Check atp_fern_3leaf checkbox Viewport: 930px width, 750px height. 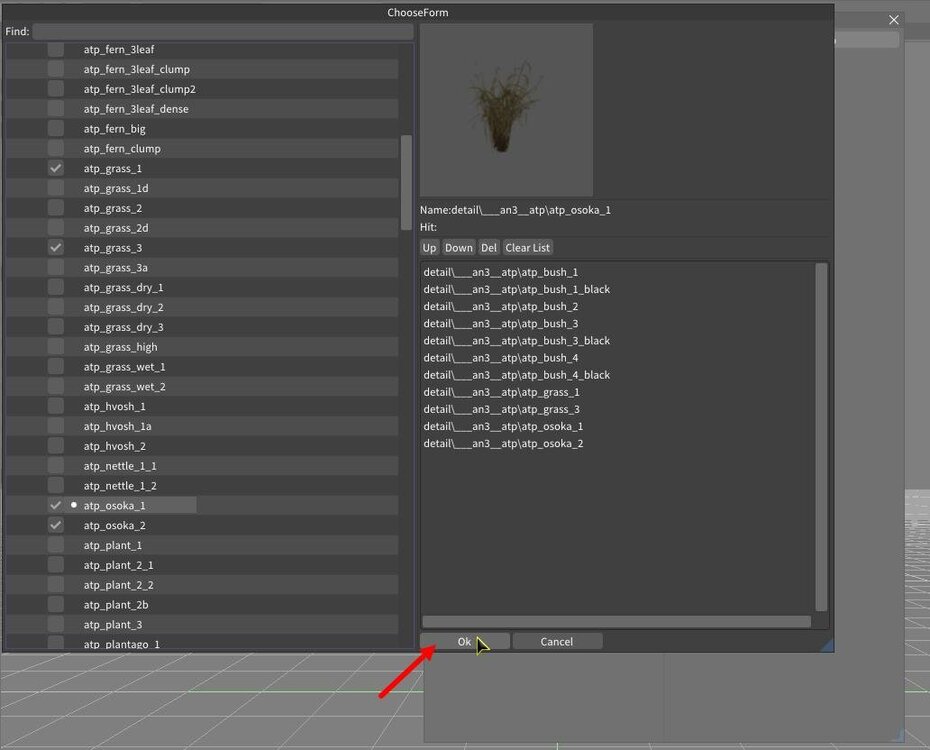[x=56, y=49]
